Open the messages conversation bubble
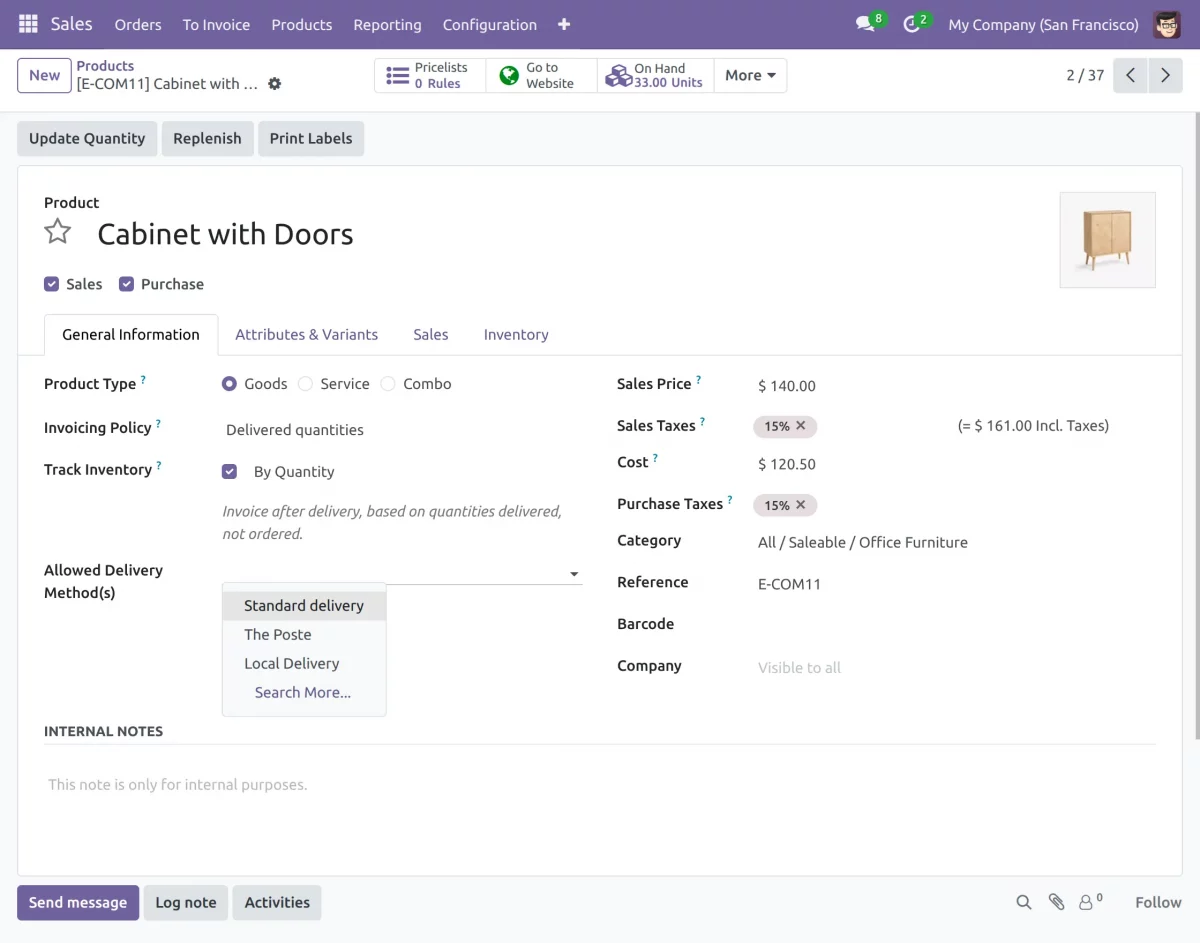The image size is (1200, 943). [861, 24]
